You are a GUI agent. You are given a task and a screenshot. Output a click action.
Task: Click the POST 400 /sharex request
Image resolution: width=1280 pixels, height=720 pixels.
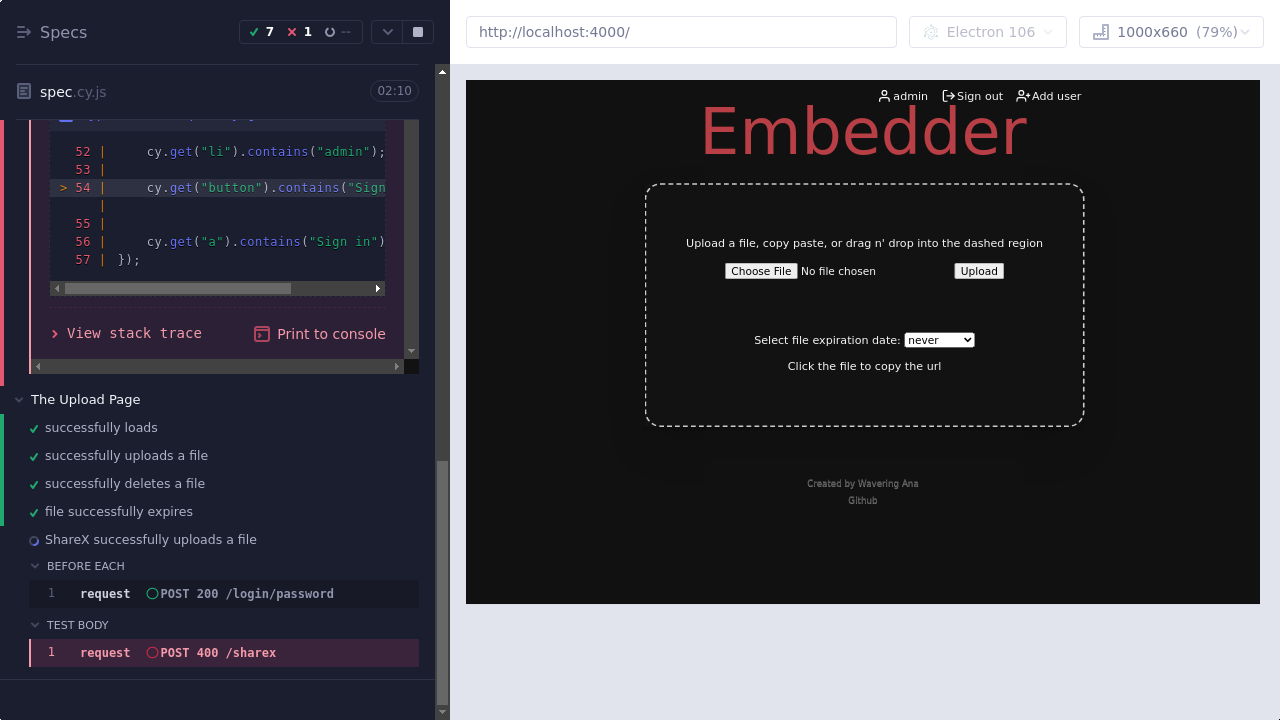point(224,653)
